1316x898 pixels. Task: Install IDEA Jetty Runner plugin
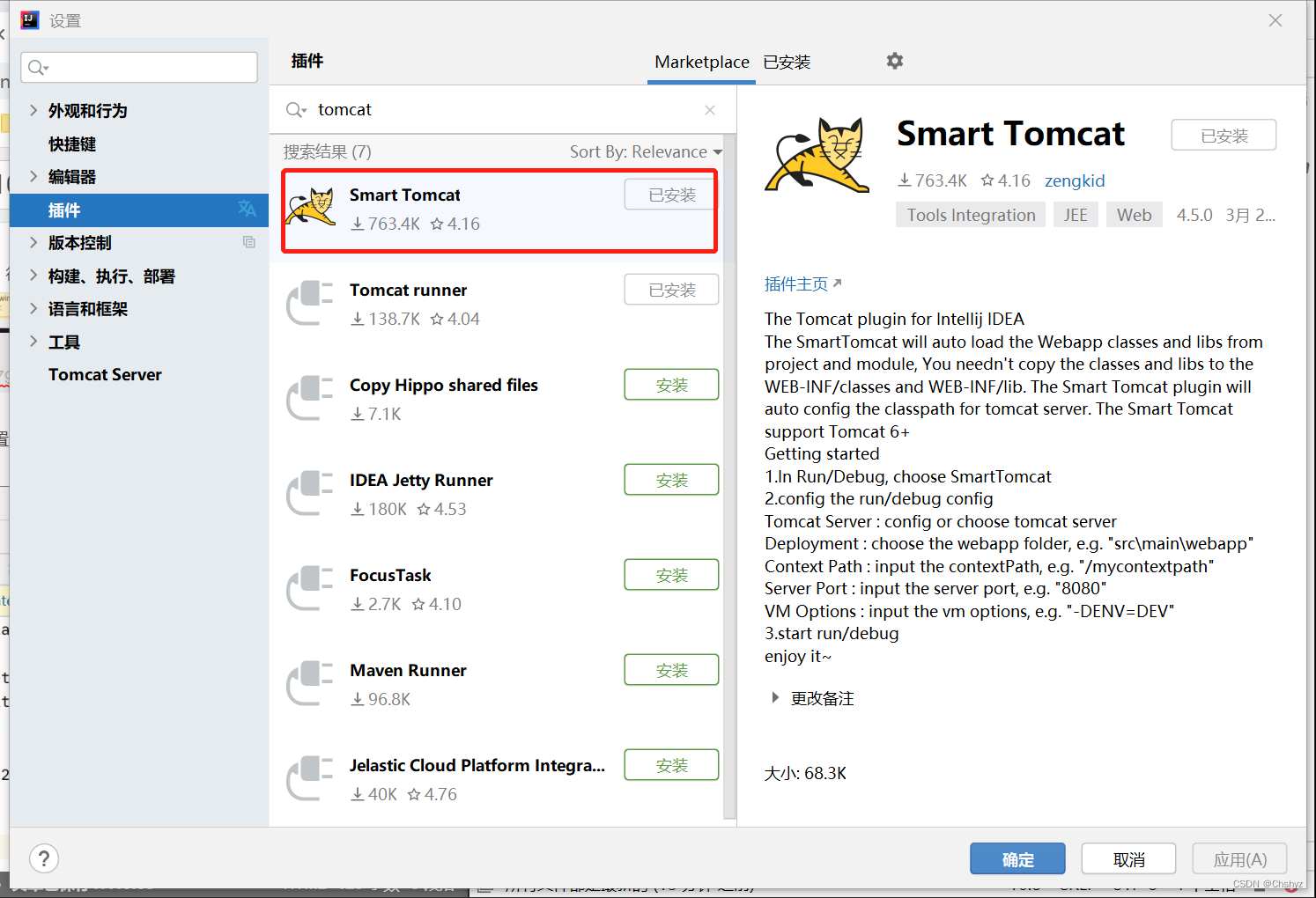coord(671,480)
